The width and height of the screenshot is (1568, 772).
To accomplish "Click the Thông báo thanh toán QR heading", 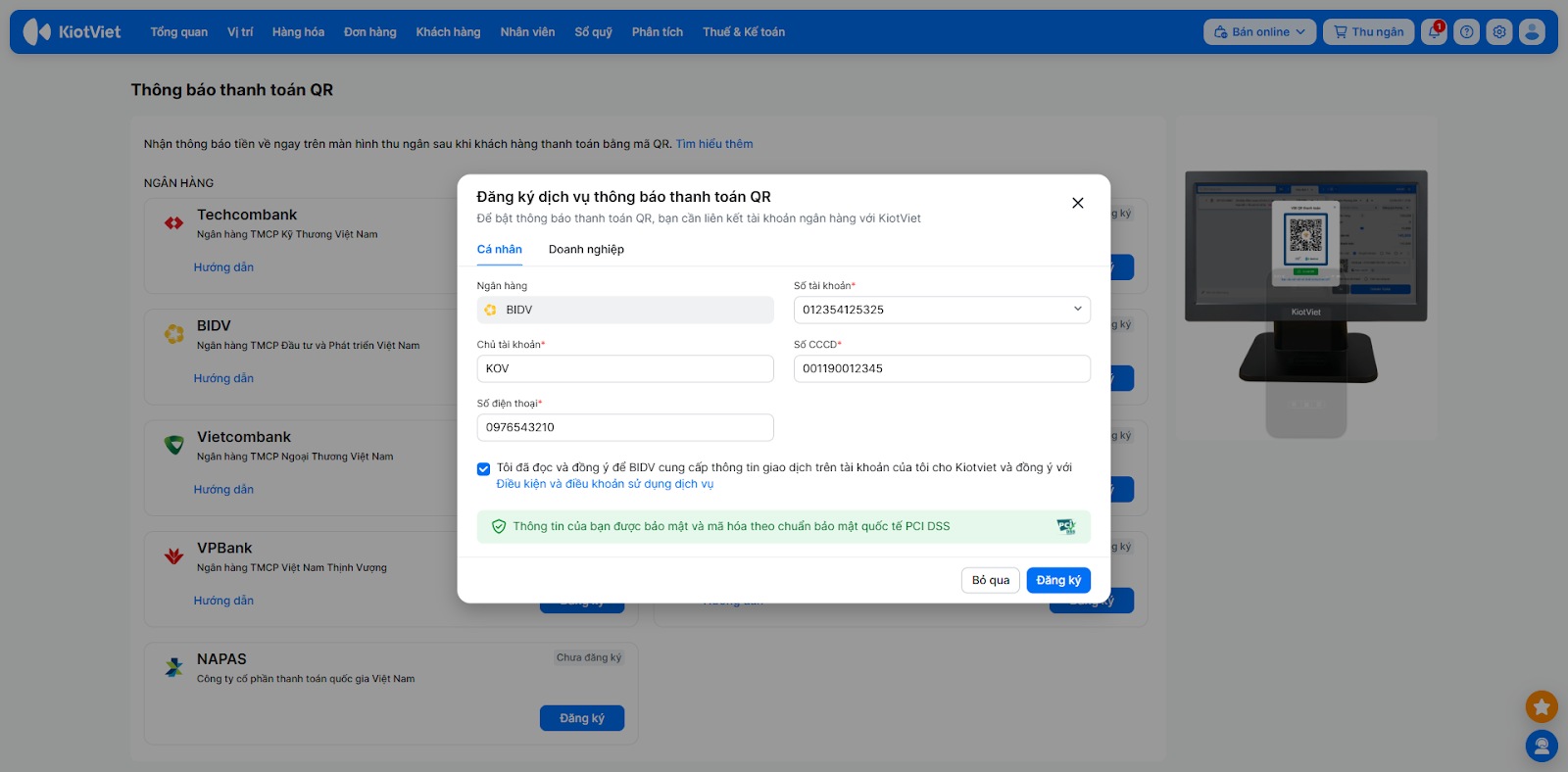I will [x=232, y=90].
